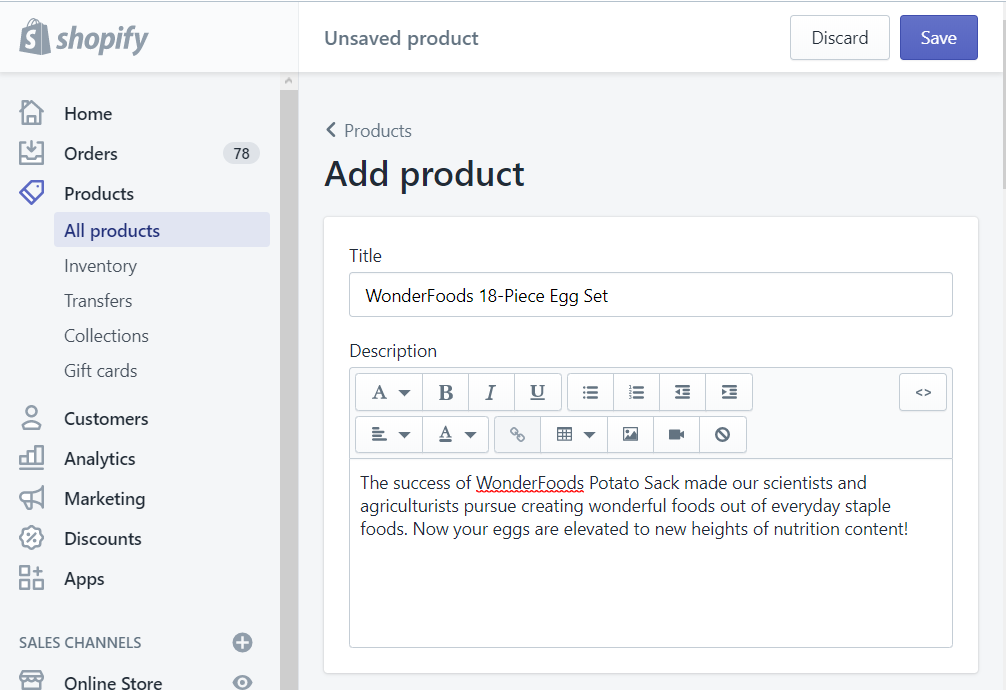Image resolution: width=1006 pixels, height=690 pixels.
Task: Open the Gift cards submenu item
Action: click(101, 370)
